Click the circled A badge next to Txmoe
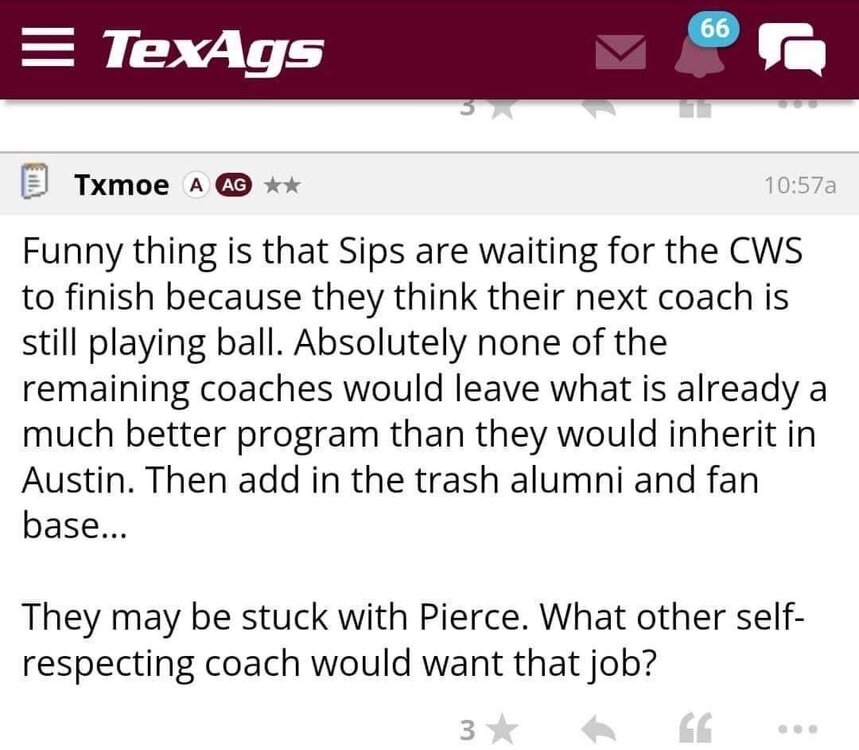The width and height of the screenshot is (859, 750). pyautogui.click(x=197, y=185)
